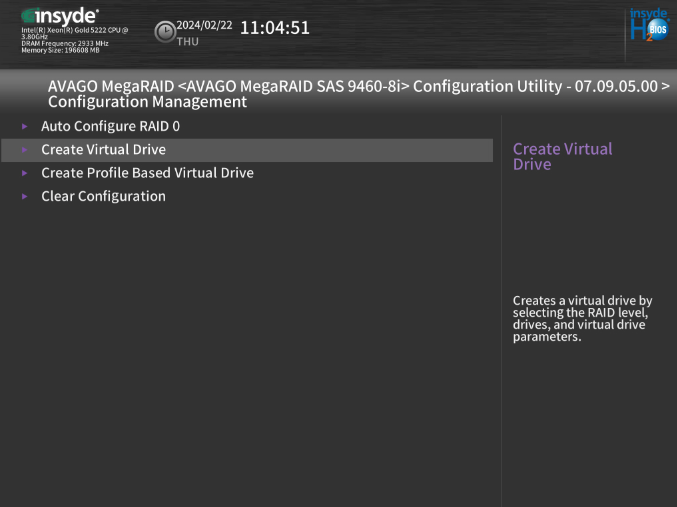Click the AVAGO MegaRAID Configuration Utility title
Image resolution: width=677 pixels, height=507 pixels.
pyautogui.click(x=358, y=86)
